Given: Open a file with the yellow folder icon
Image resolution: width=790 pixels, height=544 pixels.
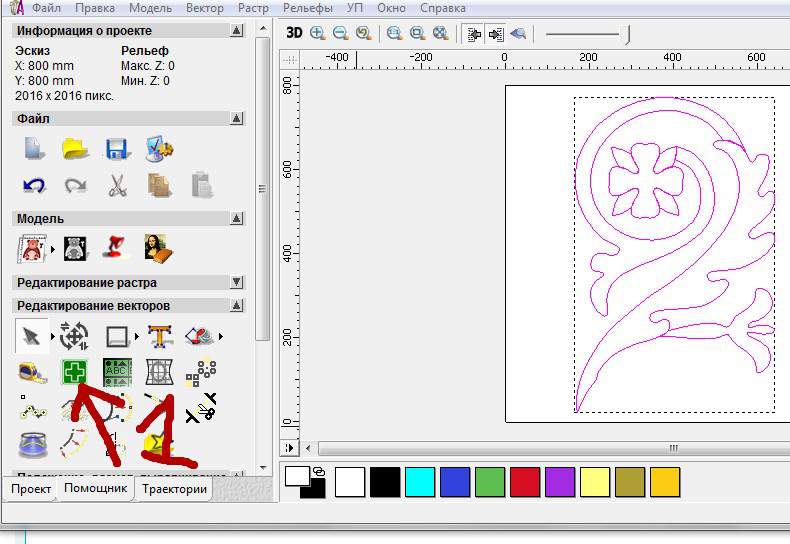Looking at the screenshot, I should tap(76, 149).
